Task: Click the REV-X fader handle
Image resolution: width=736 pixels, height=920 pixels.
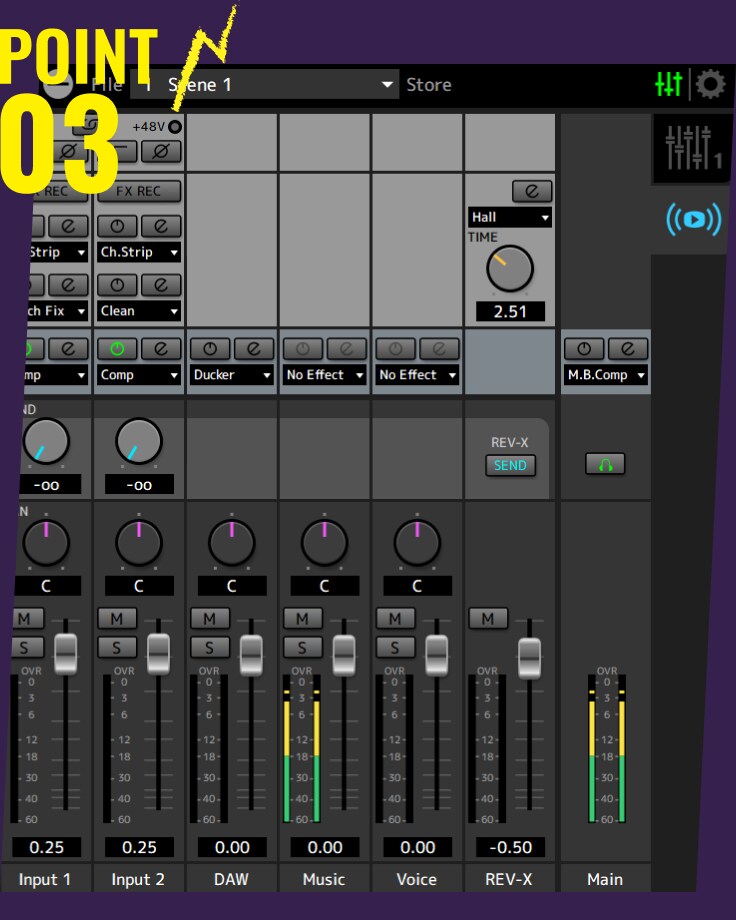Action: click(x=529, y=659)
